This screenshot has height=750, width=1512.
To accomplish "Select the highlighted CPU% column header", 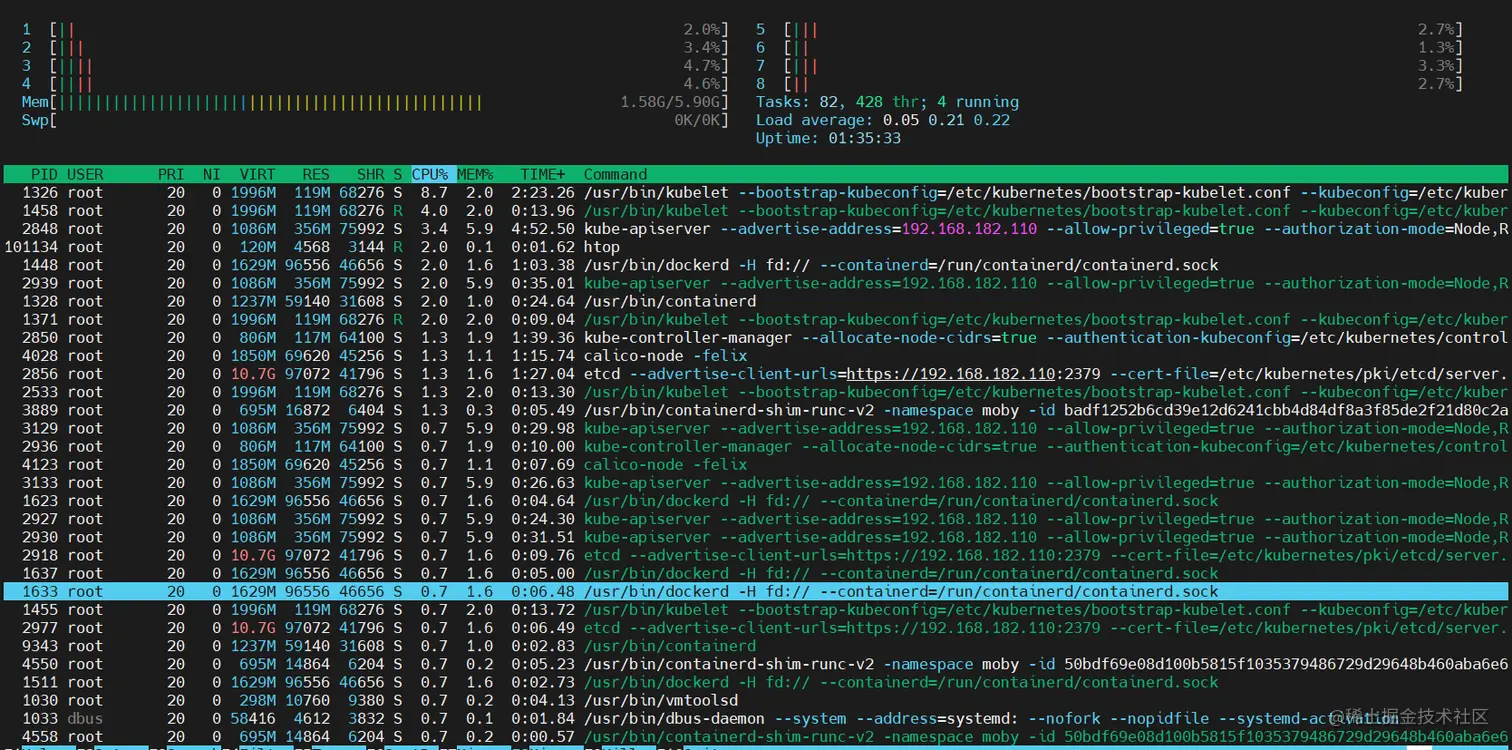I will point(431,174).
